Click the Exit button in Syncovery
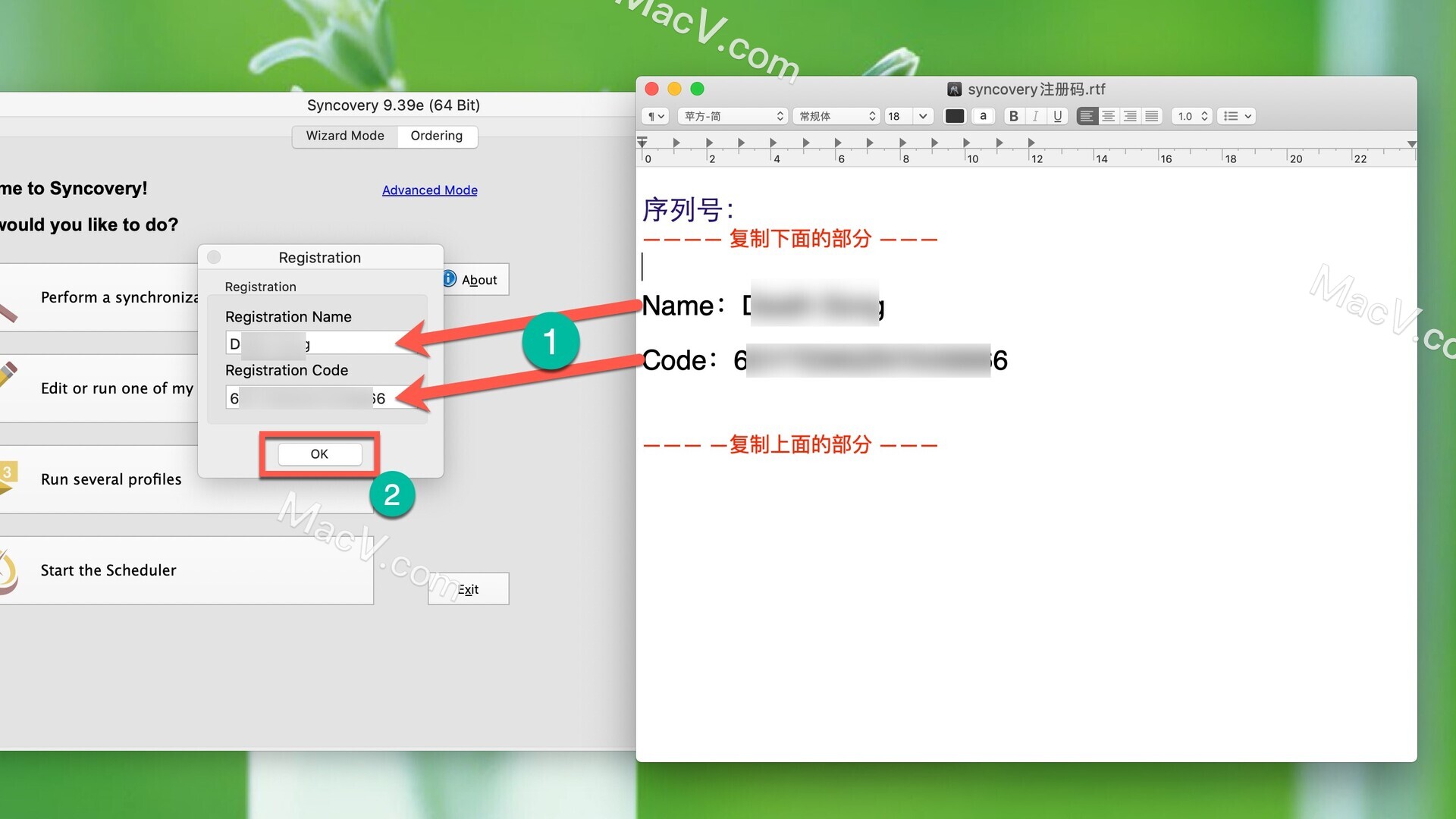The image size is (1456, 819). point(469,589)
